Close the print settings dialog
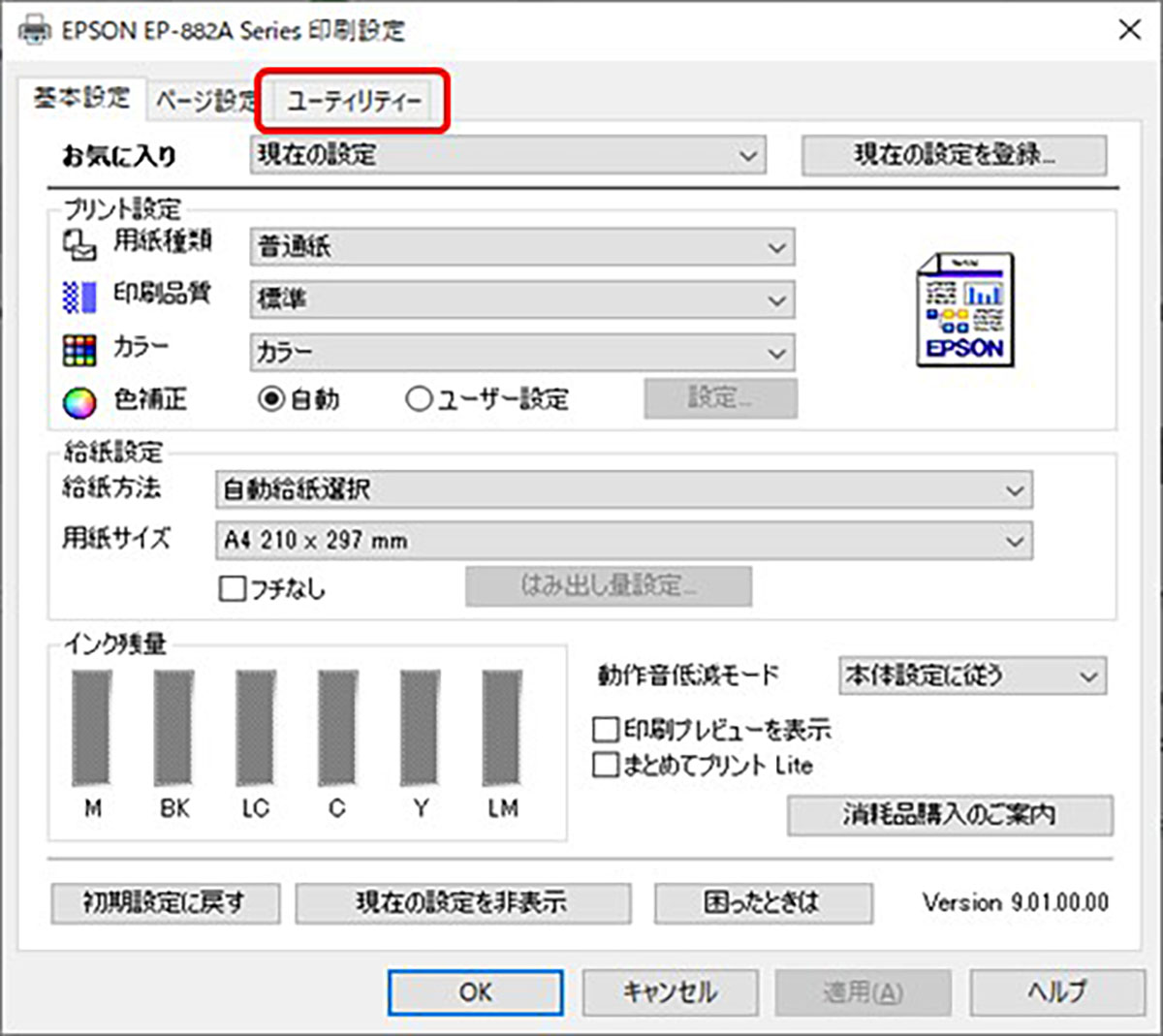The width and height of the screenshot is (1163, 1036). click(x=1129, y=30)
